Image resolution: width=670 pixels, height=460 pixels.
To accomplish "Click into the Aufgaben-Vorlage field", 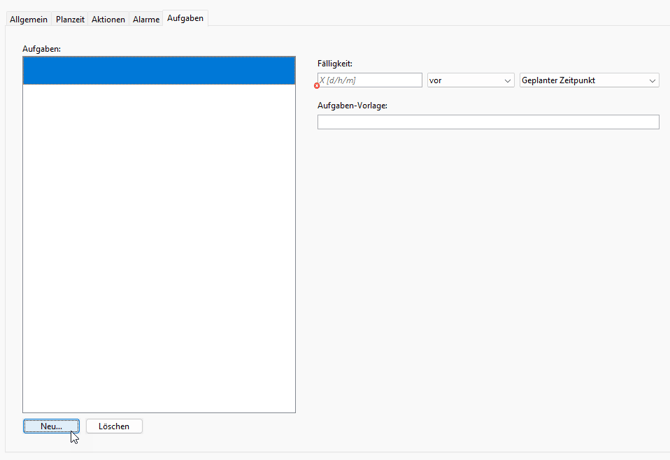I will [488, 122].
